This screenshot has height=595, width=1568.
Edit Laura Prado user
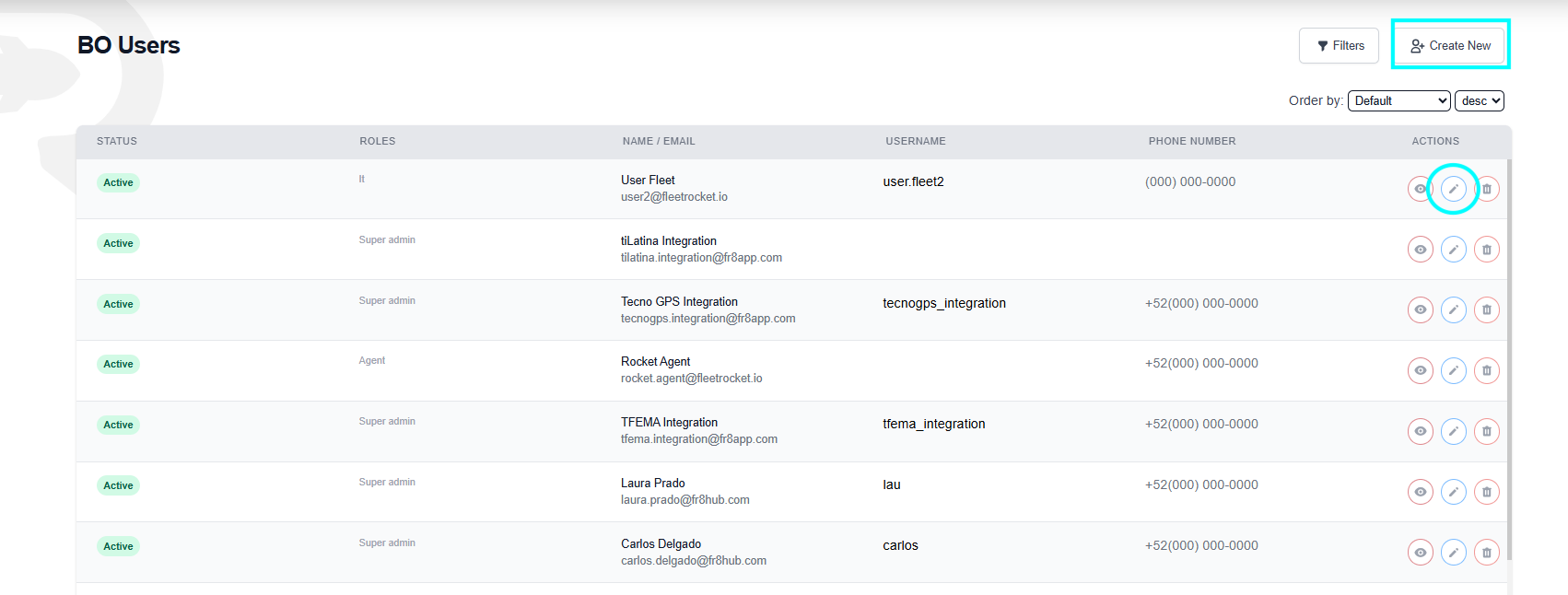pyautogui.click(x=1454, y=492)
